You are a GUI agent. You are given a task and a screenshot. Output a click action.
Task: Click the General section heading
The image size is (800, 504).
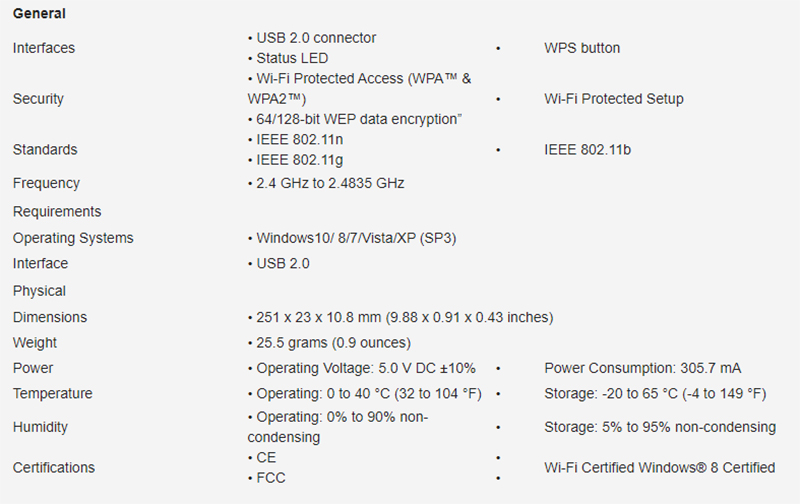click(x=39, y=16)
